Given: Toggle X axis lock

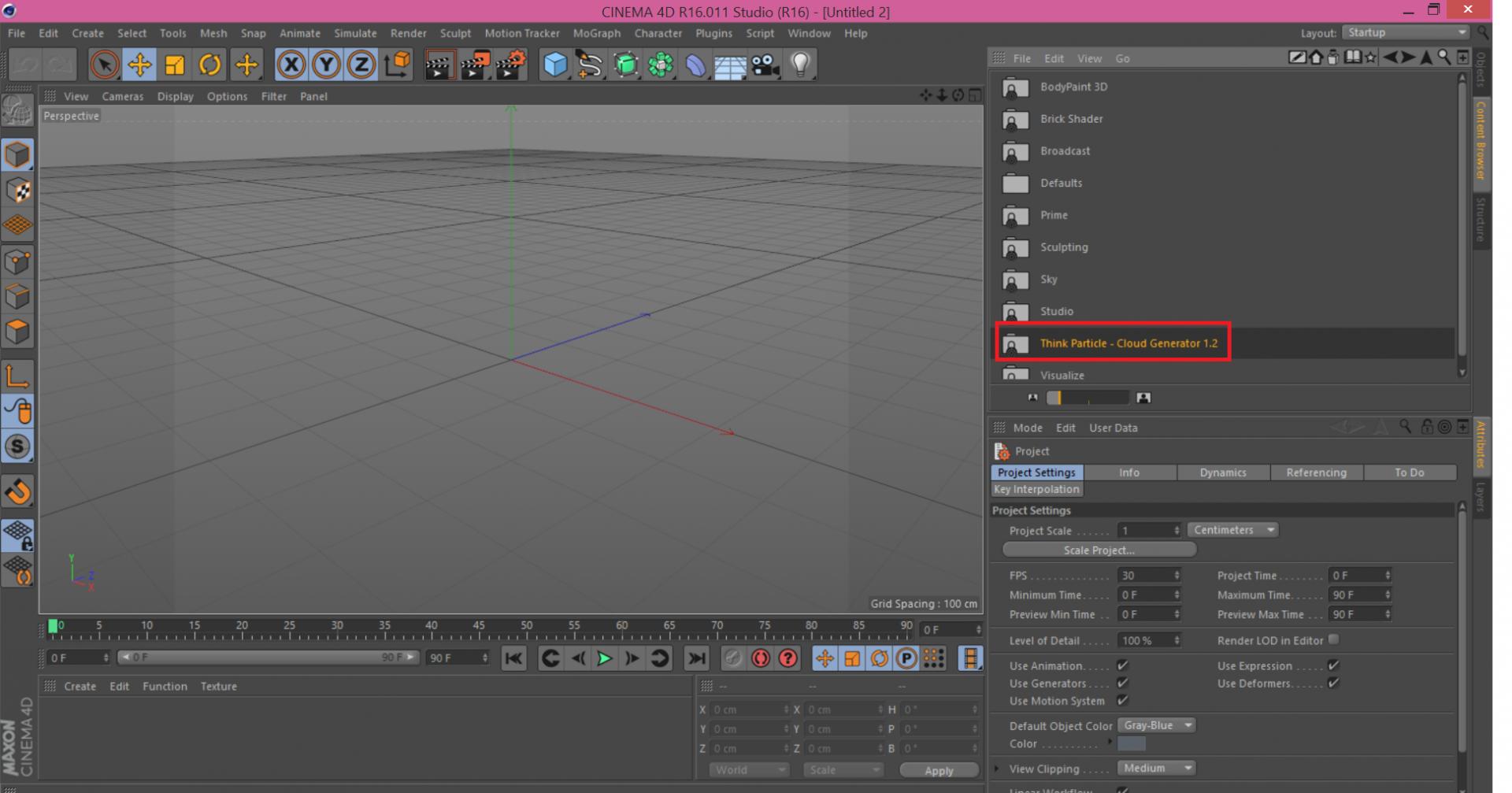Looking at the screenshot, I should 291,65.
